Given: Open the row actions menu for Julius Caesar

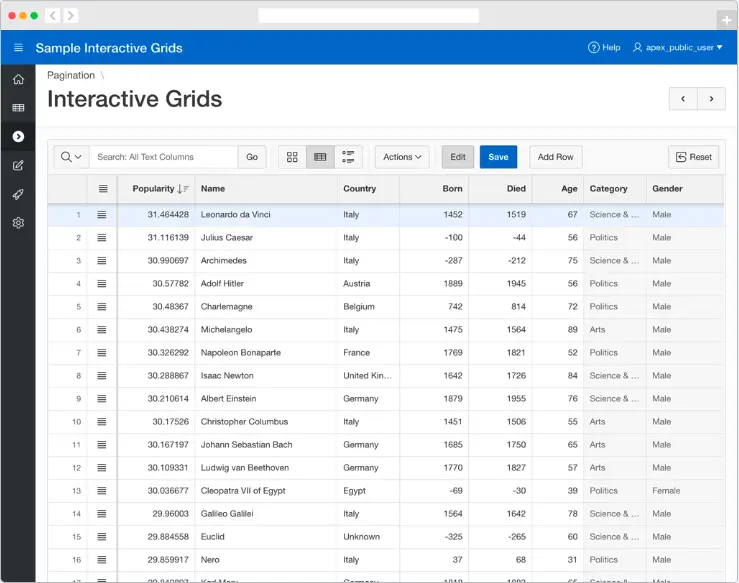Looking at the screenshot, I should [102, 238].
